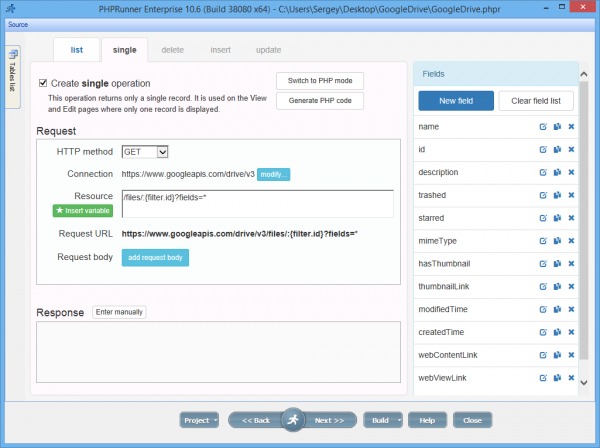Click the fields scrollbar up arrow
Viewport: 600px width, 448px height.
tap(584, 74)
